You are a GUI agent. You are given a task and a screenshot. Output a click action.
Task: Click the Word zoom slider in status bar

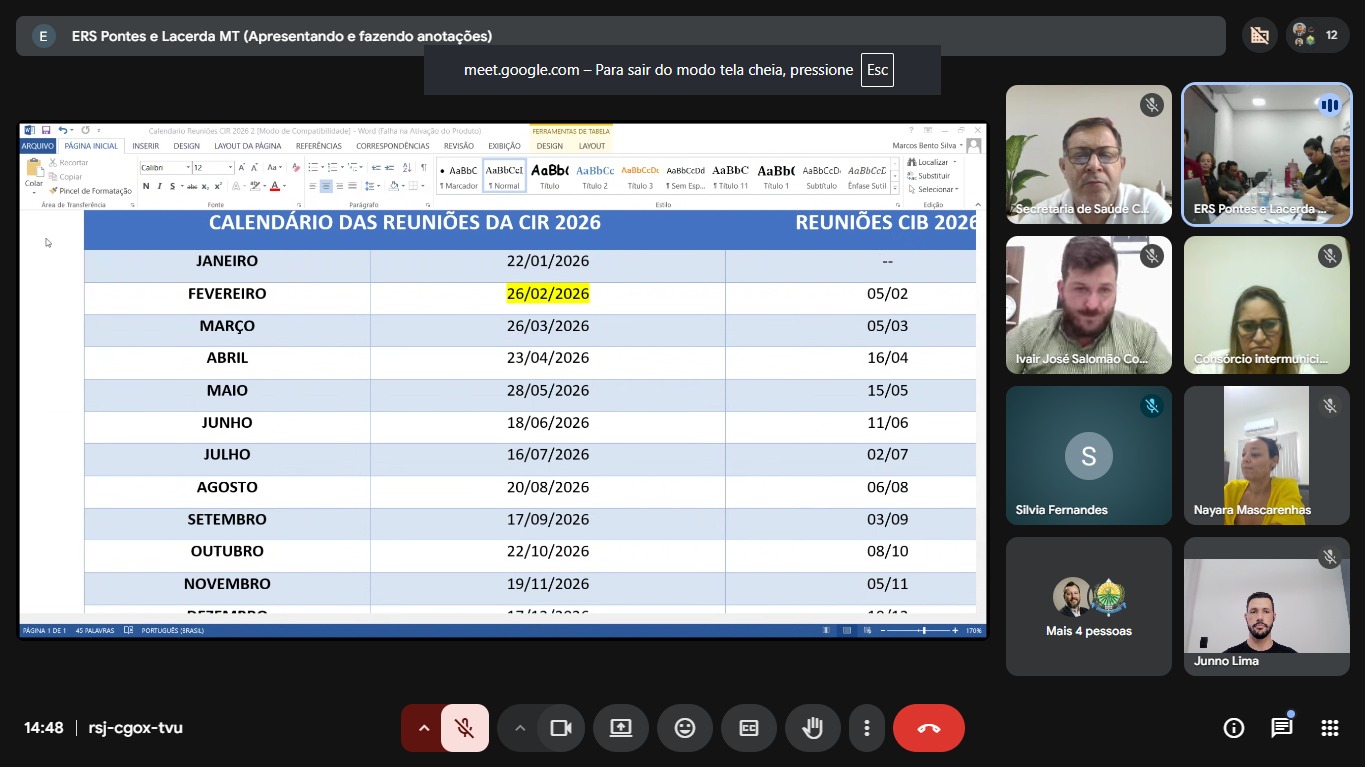tap(923, 631)
